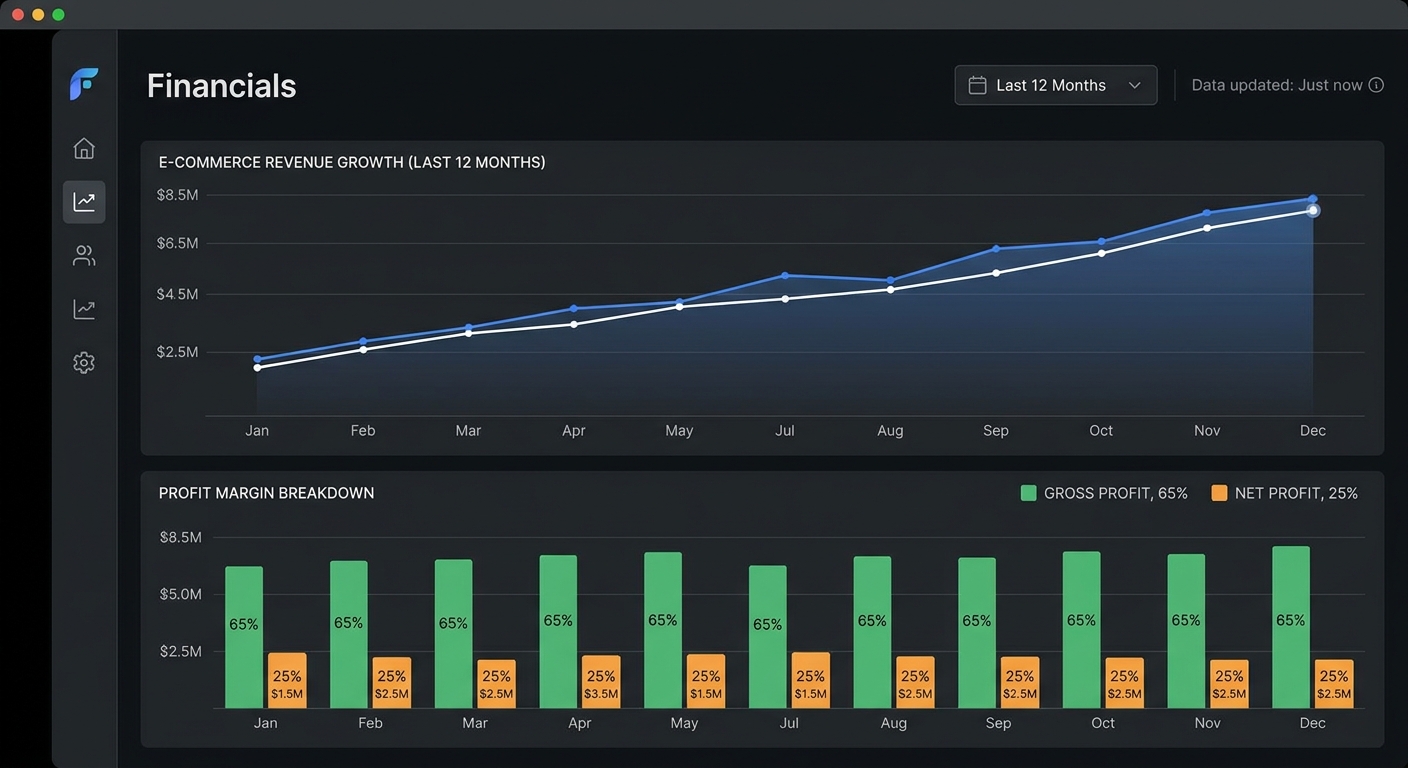Click the Mar label on revenue chart axis
This screenshot has height=768, width=1408.
[468, 430]
